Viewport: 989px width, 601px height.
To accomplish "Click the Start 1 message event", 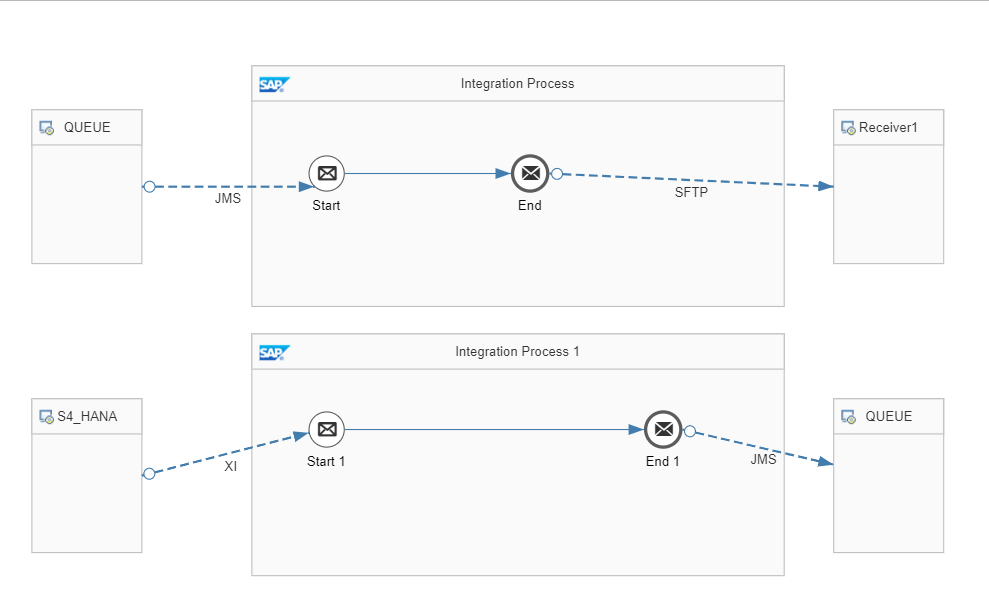I will pyautogui.click(x=326, y=430).
